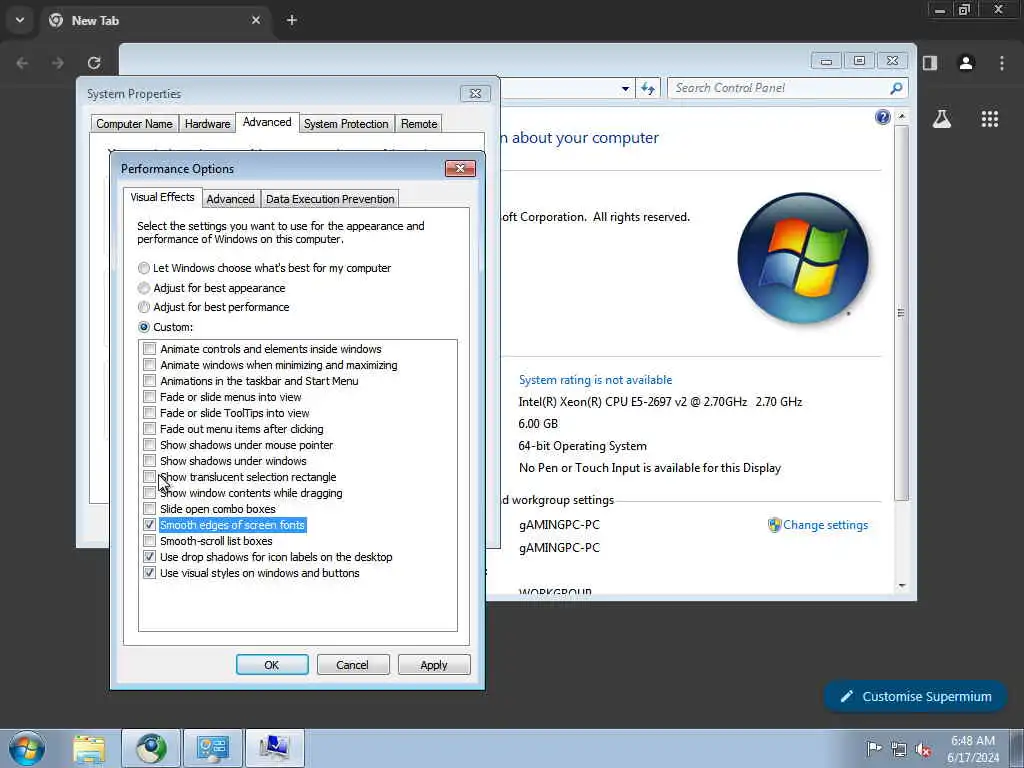The image size is (1024, 768).
Task: Click Apply in Performance Options
Action: point(434,665)
